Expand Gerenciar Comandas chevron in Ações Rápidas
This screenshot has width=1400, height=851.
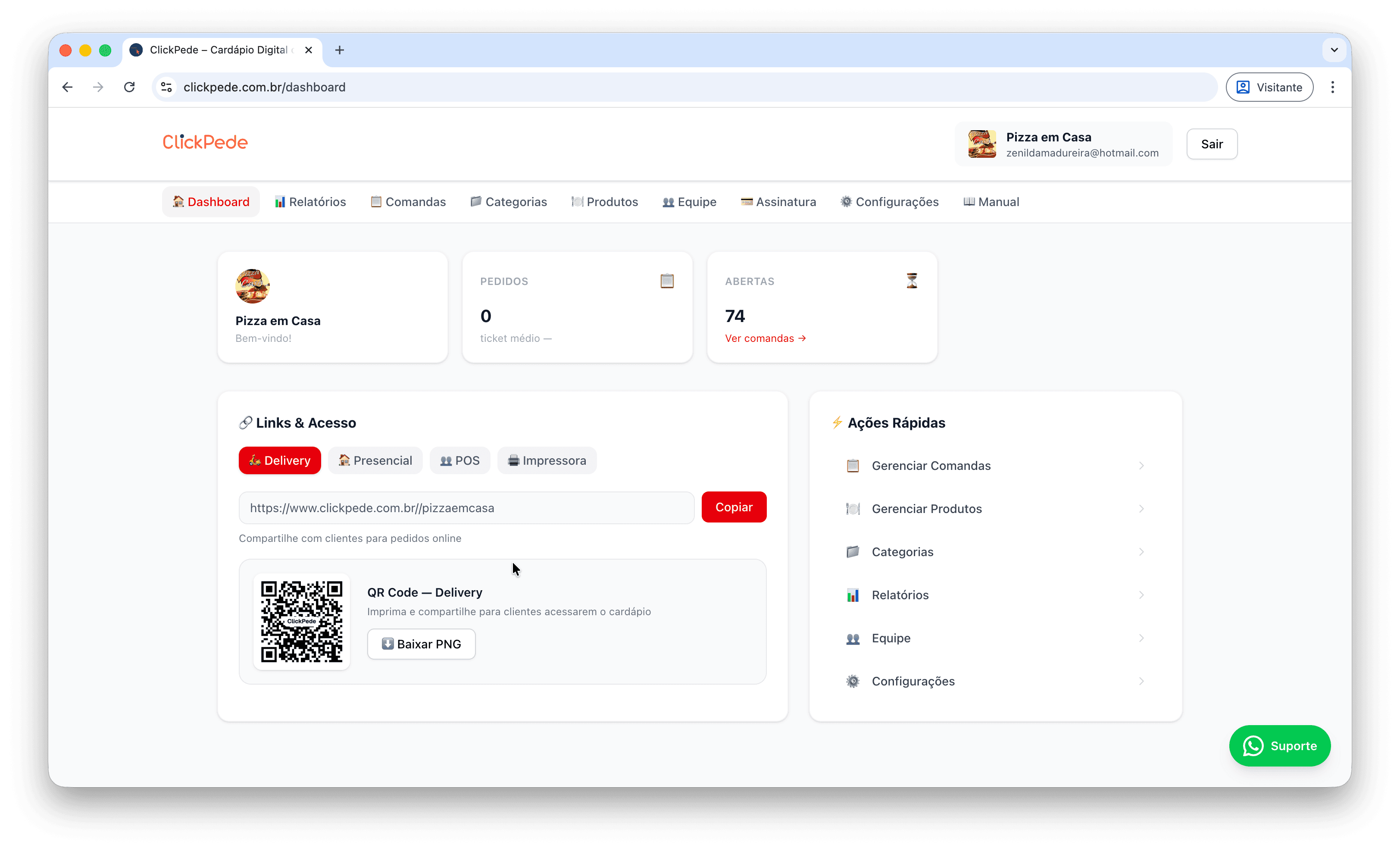point(1141,466)
